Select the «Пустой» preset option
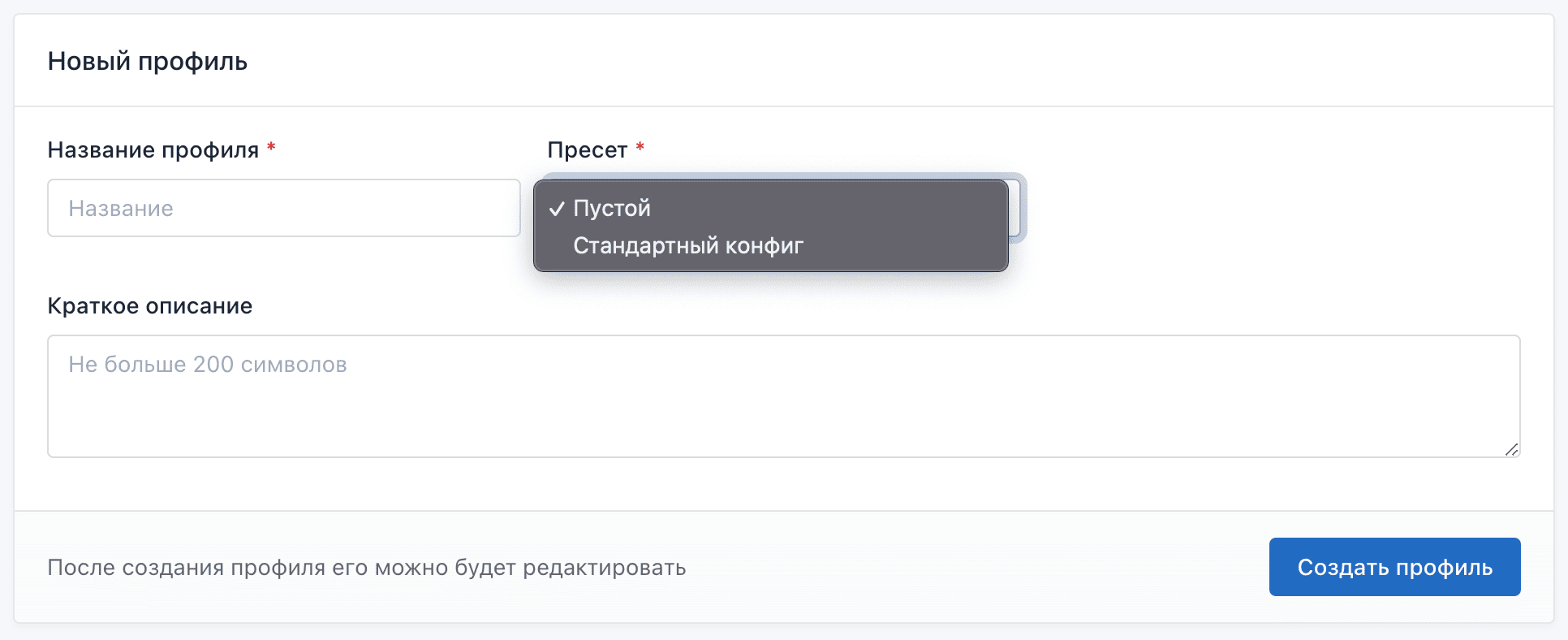Screen dimensions: 1568x640 (x=611, y=209)
